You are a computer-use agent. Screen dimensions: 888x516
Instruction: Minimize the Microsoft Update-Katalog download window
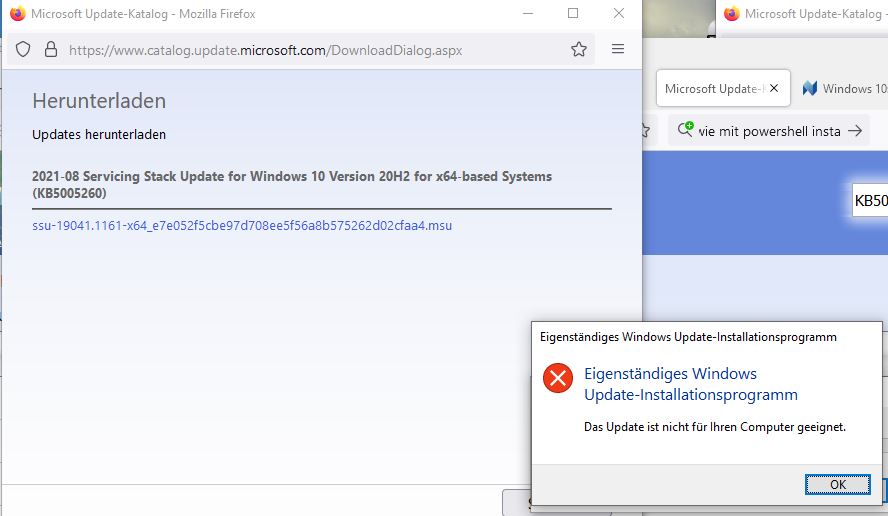(x=528, y=14)
